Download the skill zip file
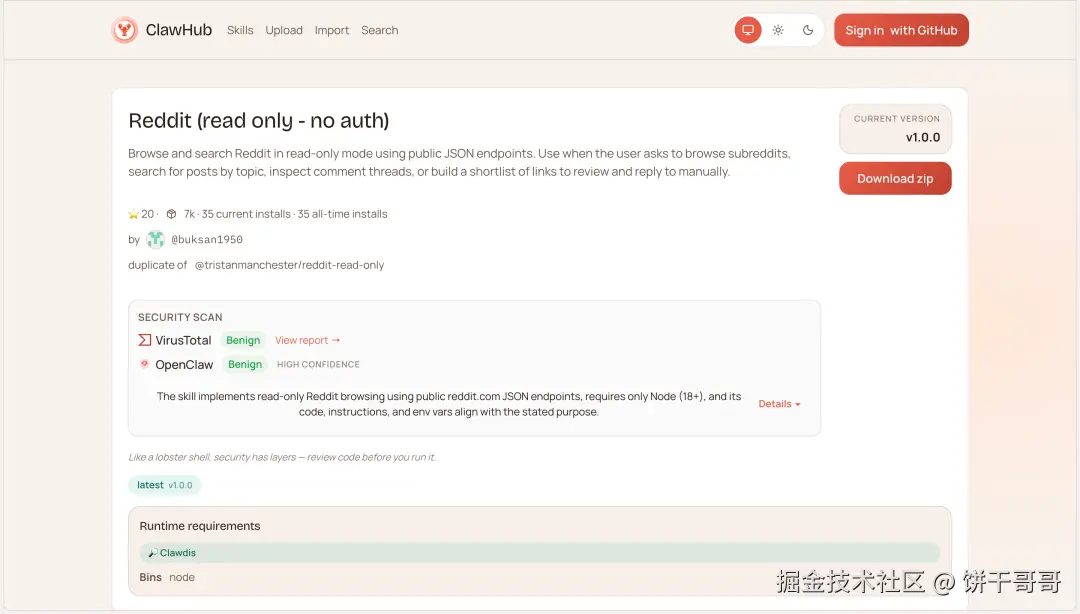 tap(895, 178)
